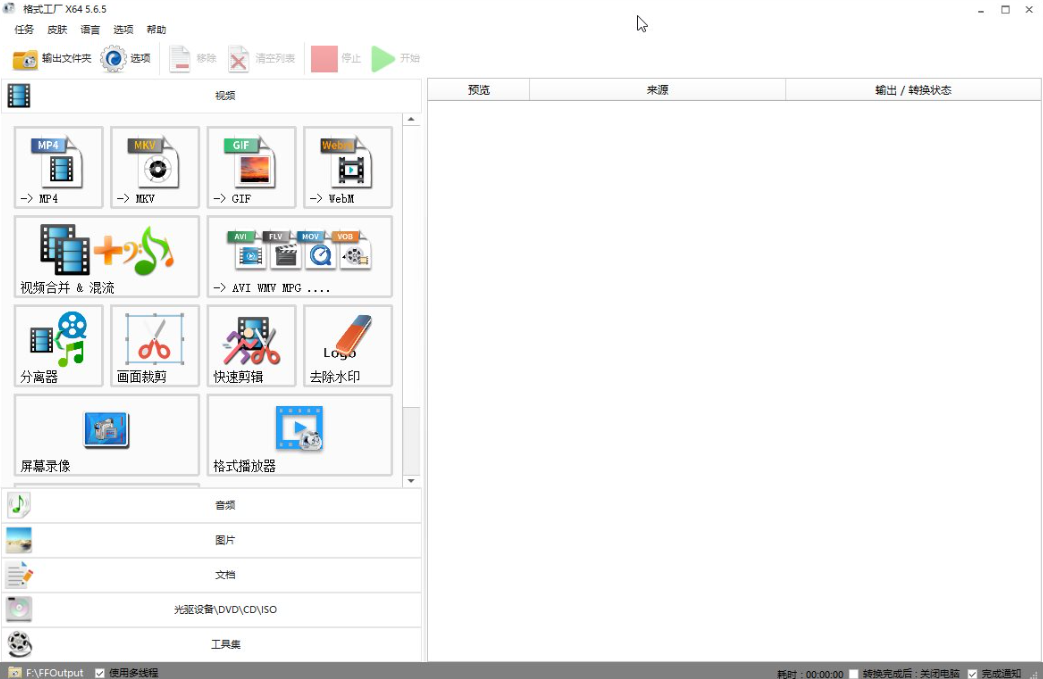Start the screen recorder (屏幕录像)

pos(107,435)
